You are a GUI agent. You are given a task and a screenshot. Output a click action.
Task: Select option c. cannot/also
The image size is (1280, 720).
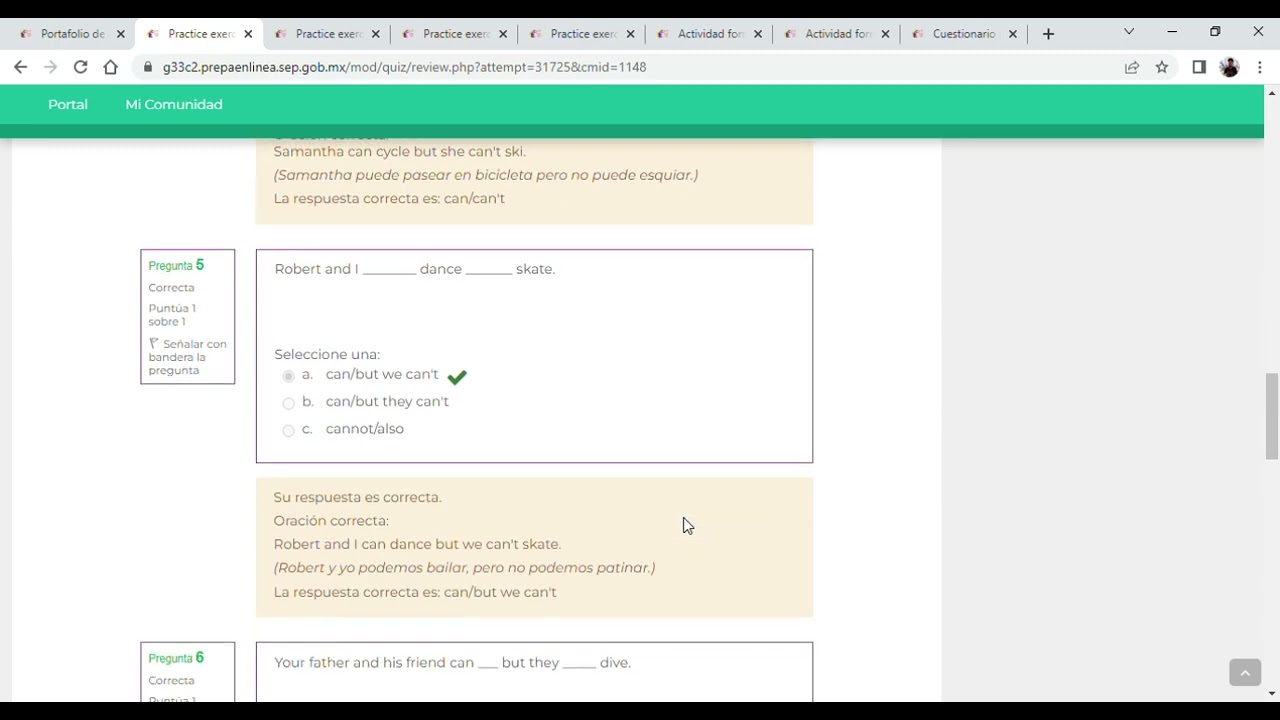point(288,430)
